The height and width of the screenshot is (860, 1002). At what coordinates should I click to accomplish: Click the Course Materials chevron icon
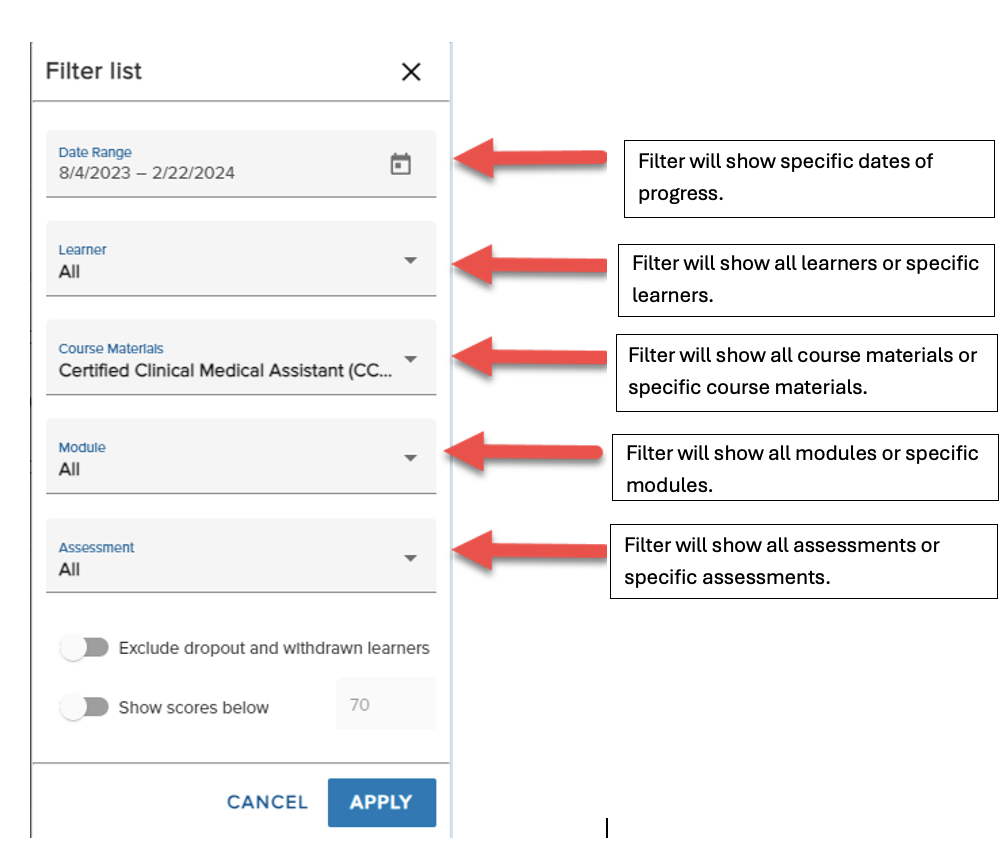pos(410,358)
